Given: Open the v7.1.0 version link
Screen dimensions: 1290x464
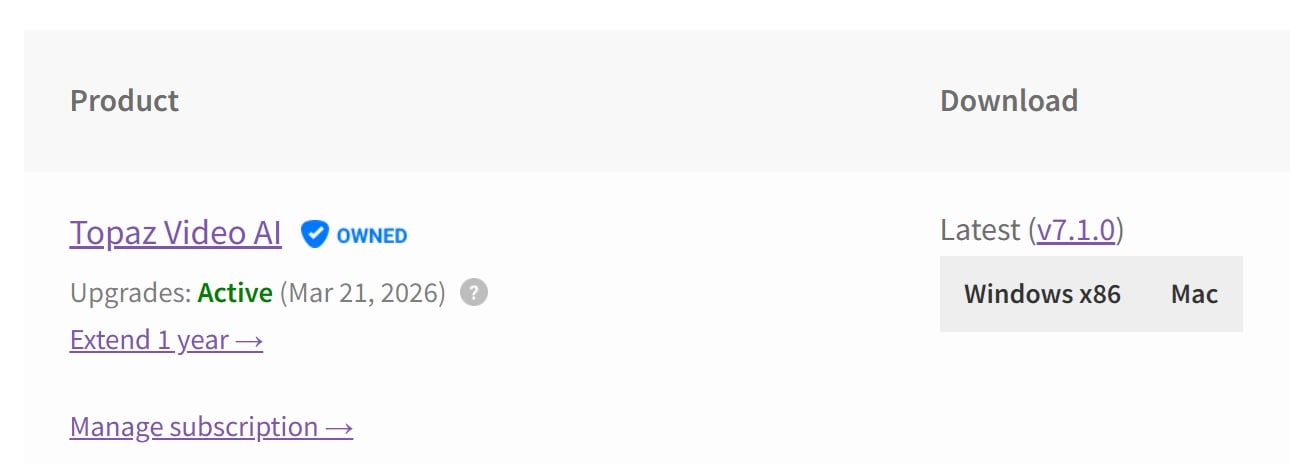Looking at the screenshot, I should [x=1075, y=231].
